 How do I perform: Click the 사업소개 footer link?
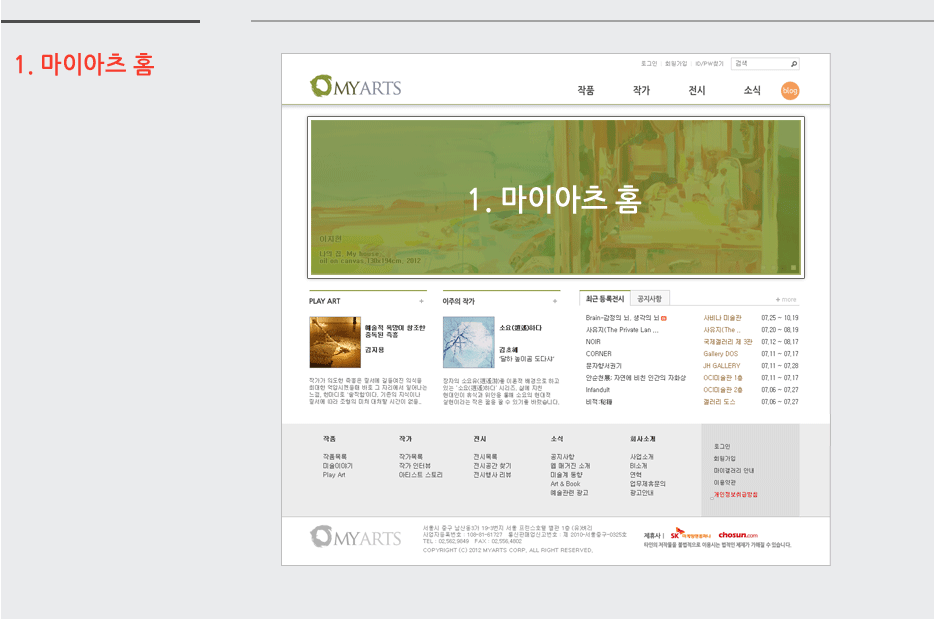click(642, 457)
